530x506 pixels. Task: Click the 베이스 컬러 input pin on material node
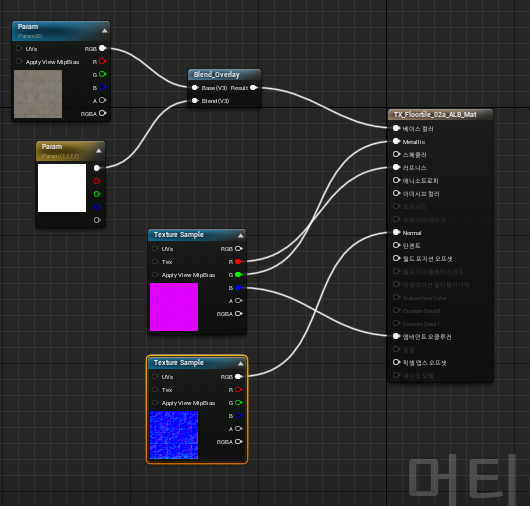coord(396,128)
